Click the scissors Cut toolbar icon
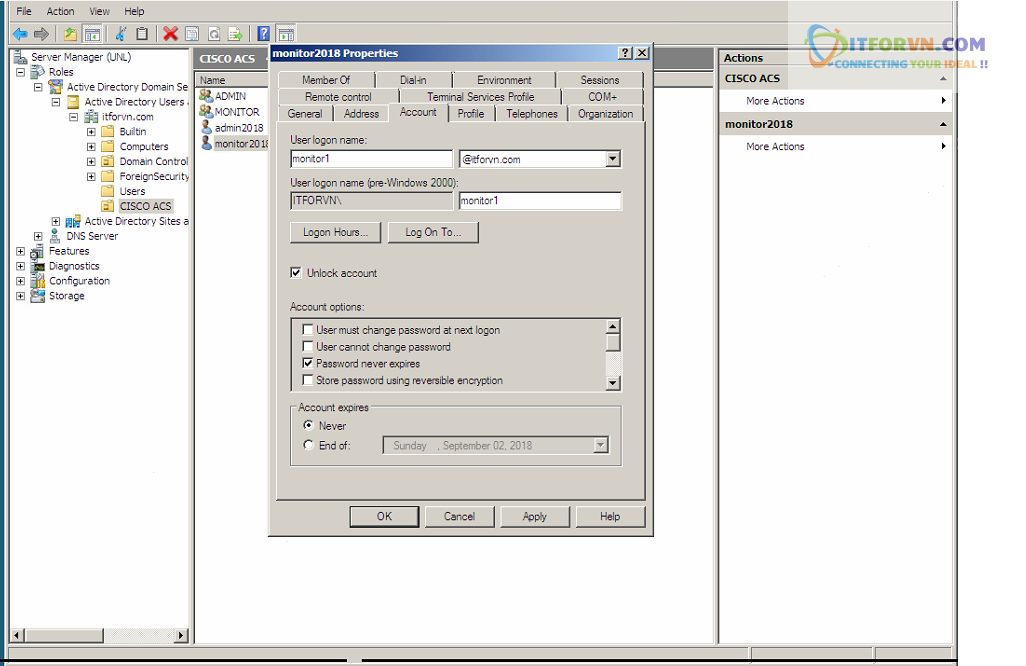This screenshot has height=666, width=1026. click(121, 34)
